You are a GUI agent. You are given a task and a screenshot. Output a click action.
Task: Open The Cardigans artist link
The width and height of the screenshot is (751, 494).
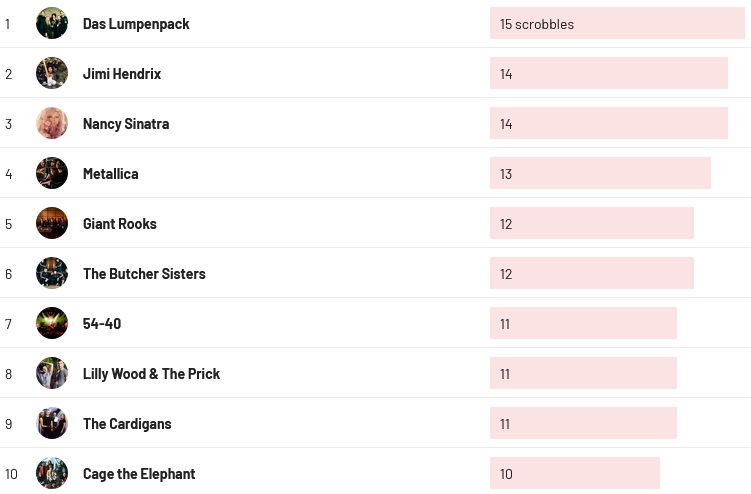pos(127,424)
